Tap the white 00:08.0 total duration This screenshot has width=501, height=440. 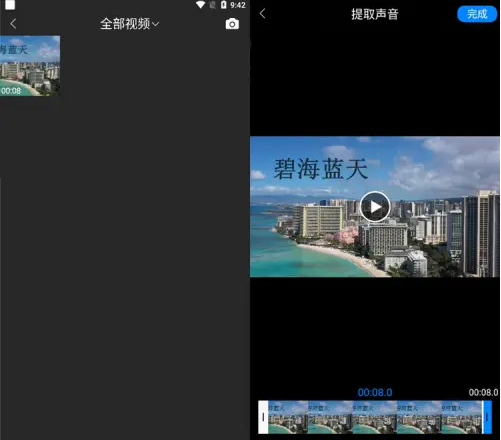pos(483,392)
